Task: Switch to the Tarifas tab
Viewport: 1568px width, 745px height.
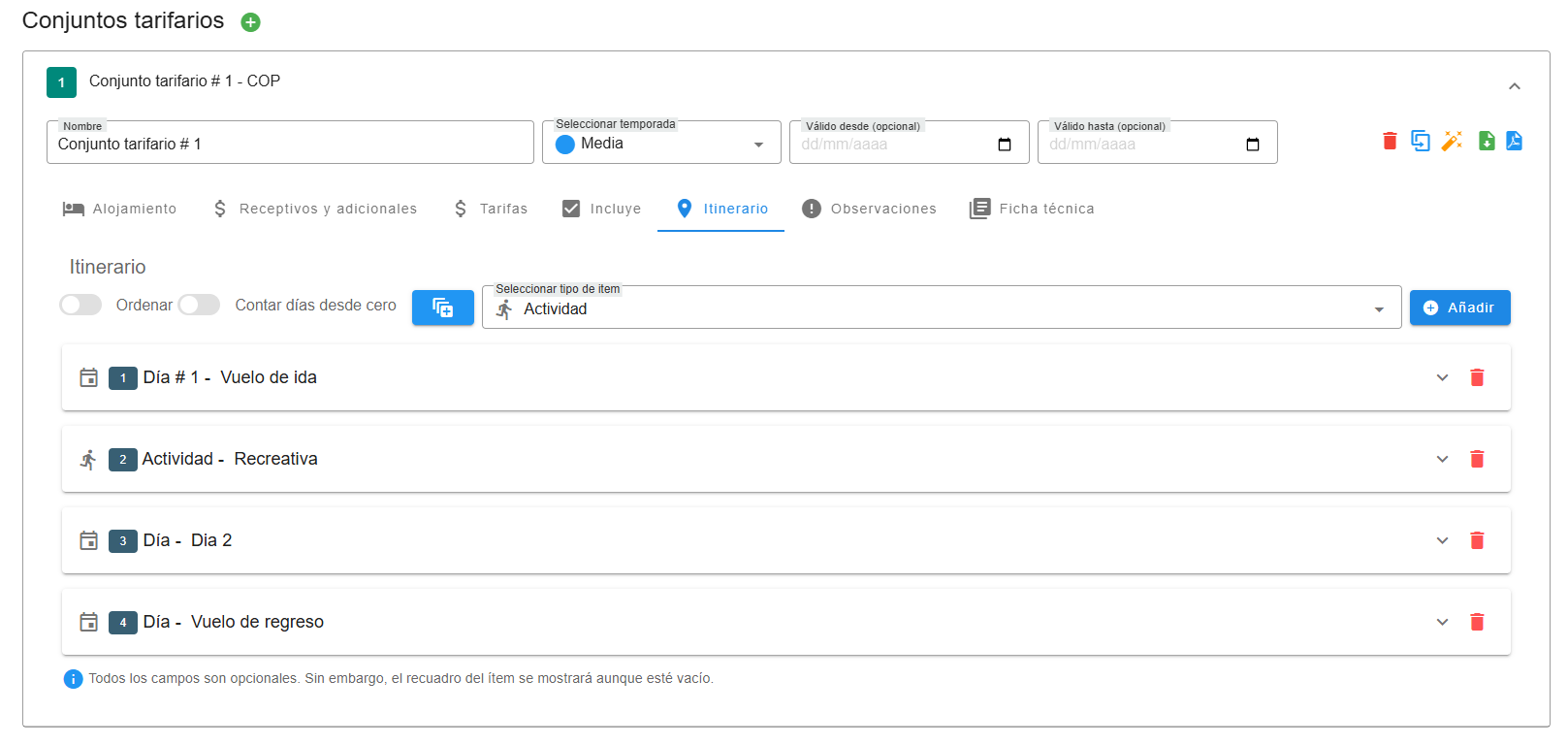Action: pos(491,209)
